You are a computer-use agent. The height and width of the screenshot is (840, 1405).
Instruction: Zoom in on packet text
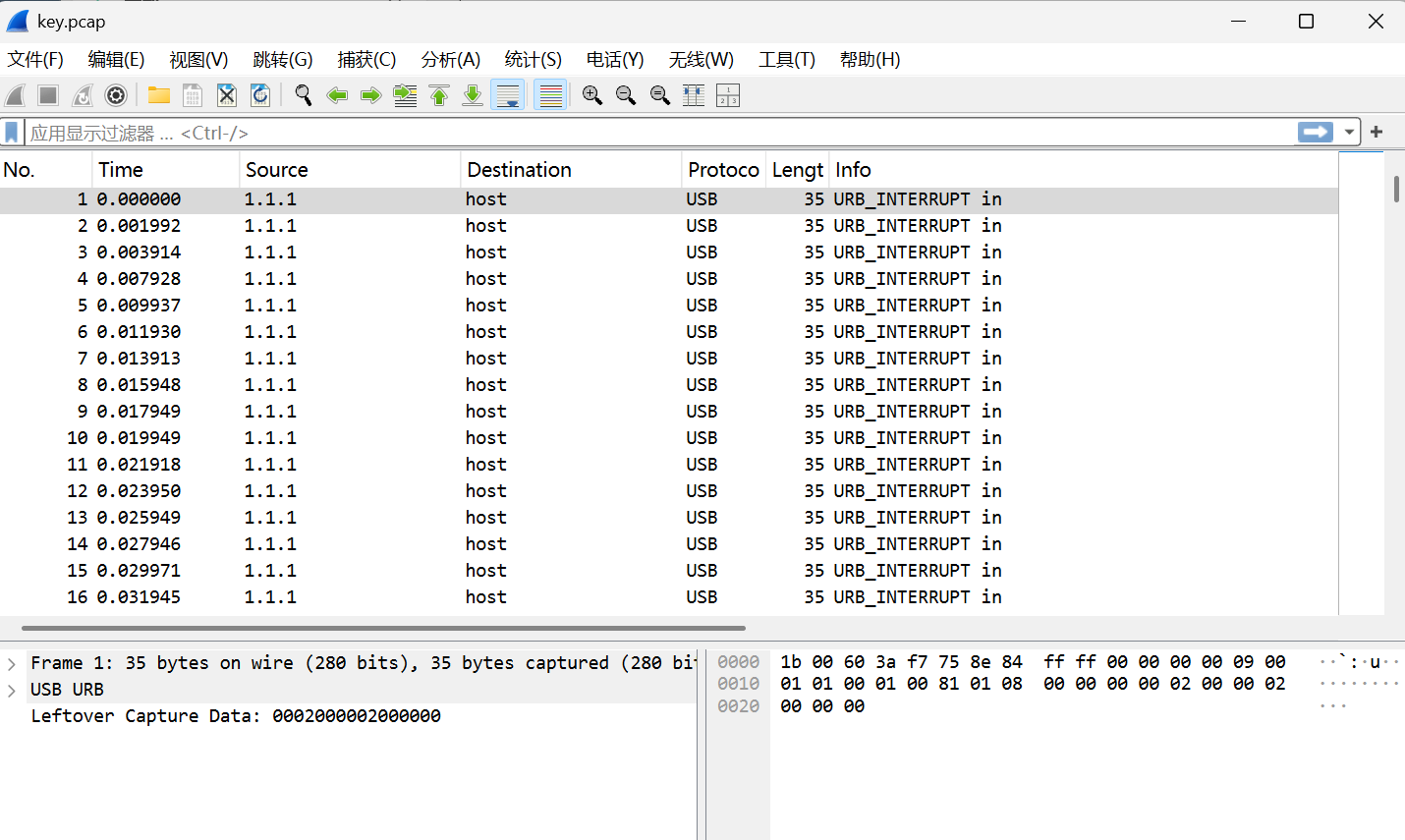pyautogui.click(x=592, y=95)
